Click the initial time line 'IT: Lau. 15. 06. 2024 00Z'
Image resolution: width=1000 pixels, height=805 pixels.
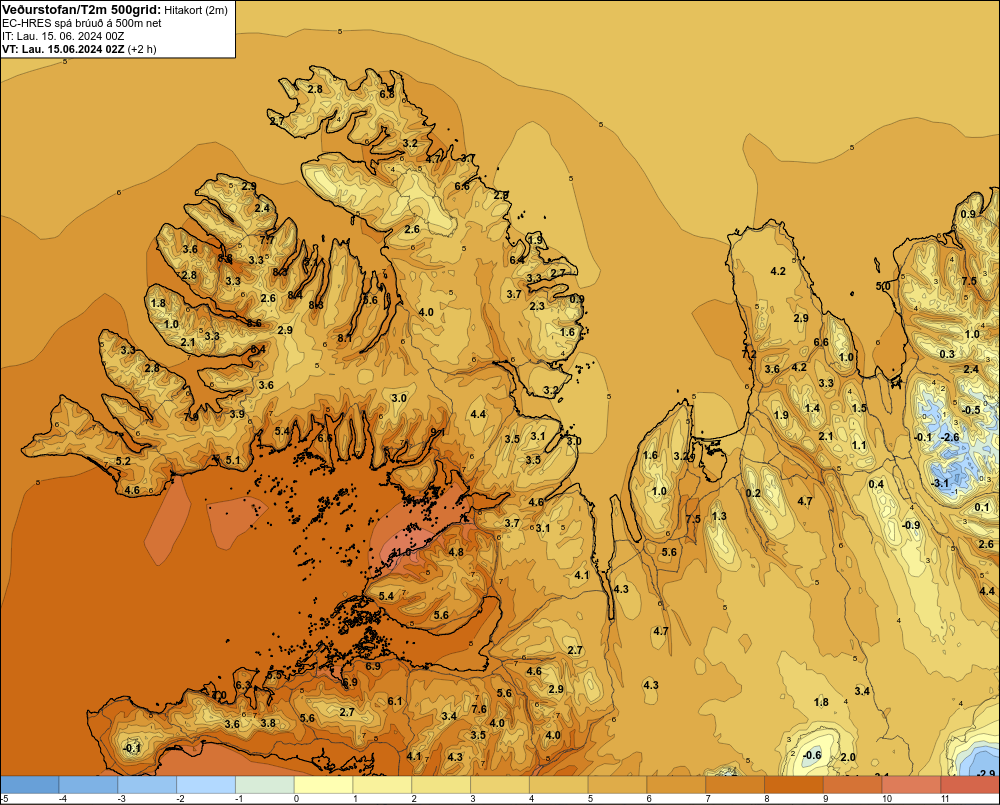(x=63, y=36)
